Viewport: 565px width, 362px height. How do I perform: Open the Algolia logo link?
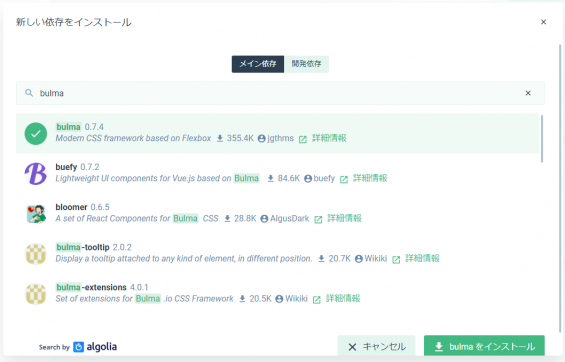tap(95, 347)
